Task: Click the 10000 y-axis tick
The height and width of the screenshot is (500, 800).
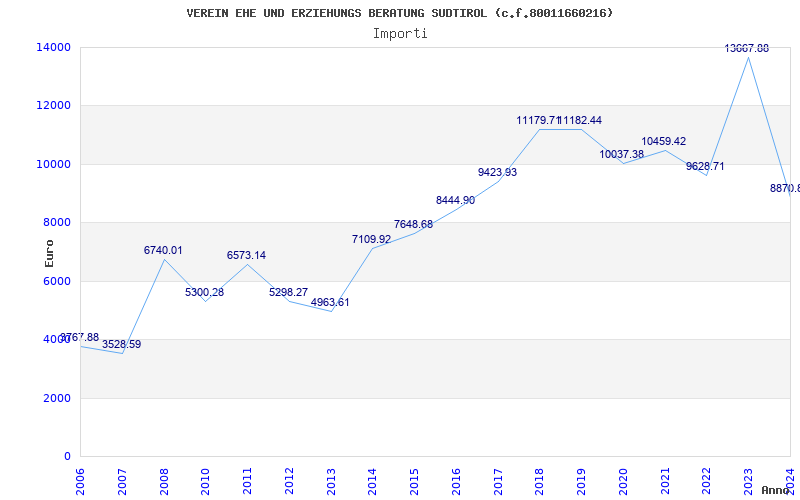Action: 54,164
